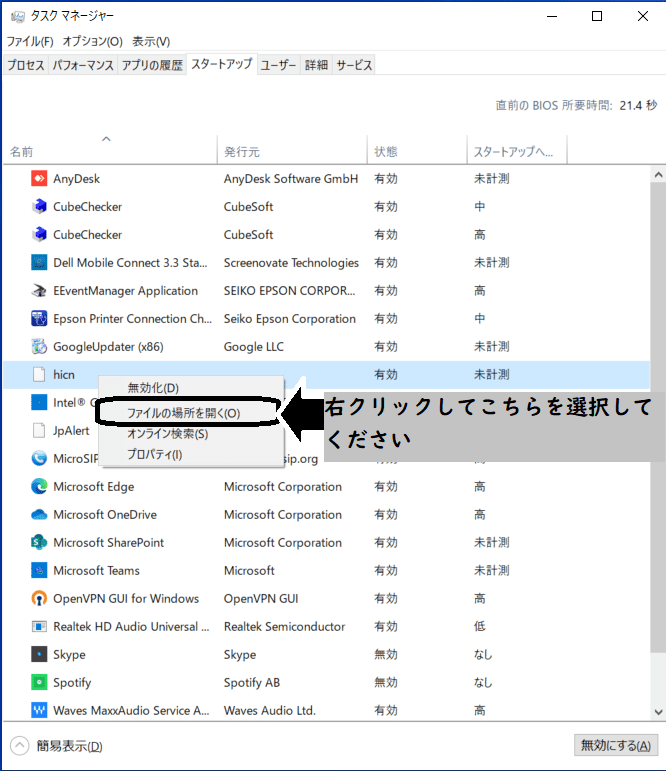Screen dimensions: 666x771
Task: Click the EEventManager Application icon
Action: [39, 291]
